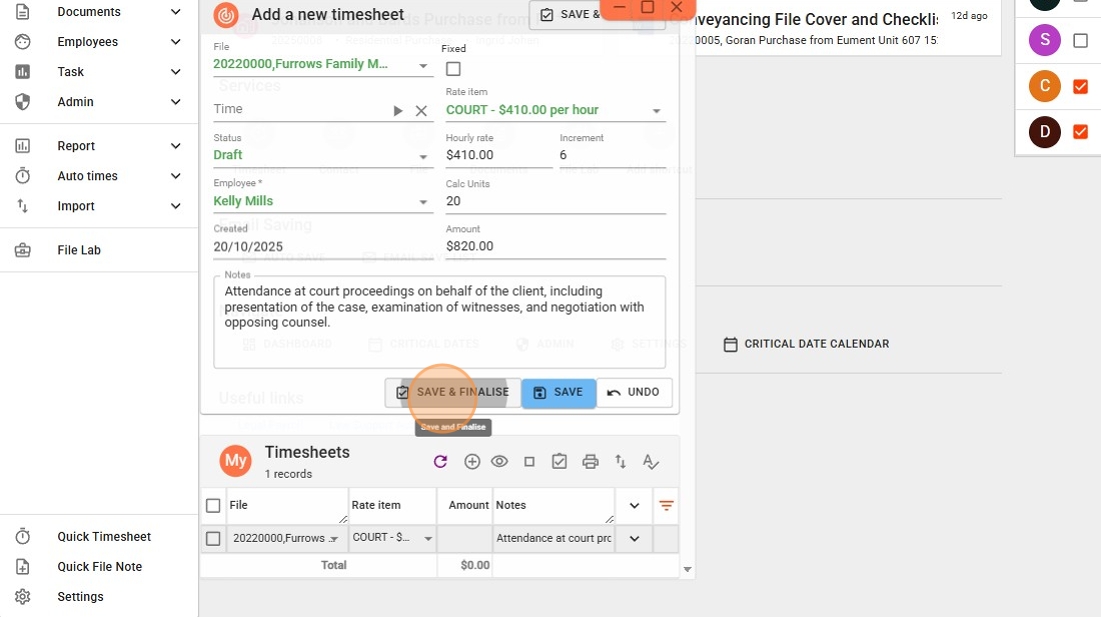Screen dimensions: 1101x617
Task: Start the Time field timer play icon
Action: (398, 111)
